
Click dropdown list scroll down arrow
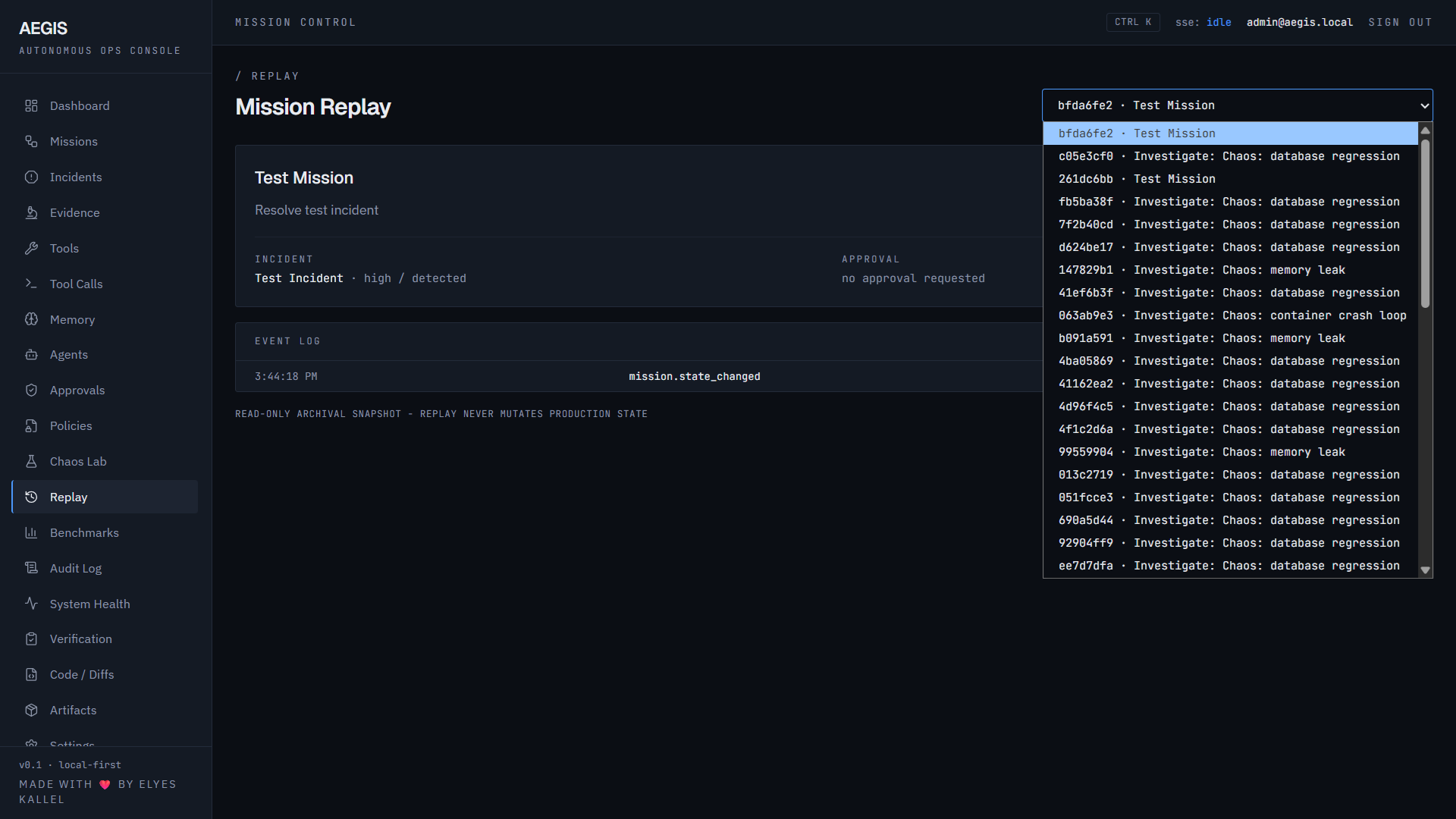coord(1425,570)
